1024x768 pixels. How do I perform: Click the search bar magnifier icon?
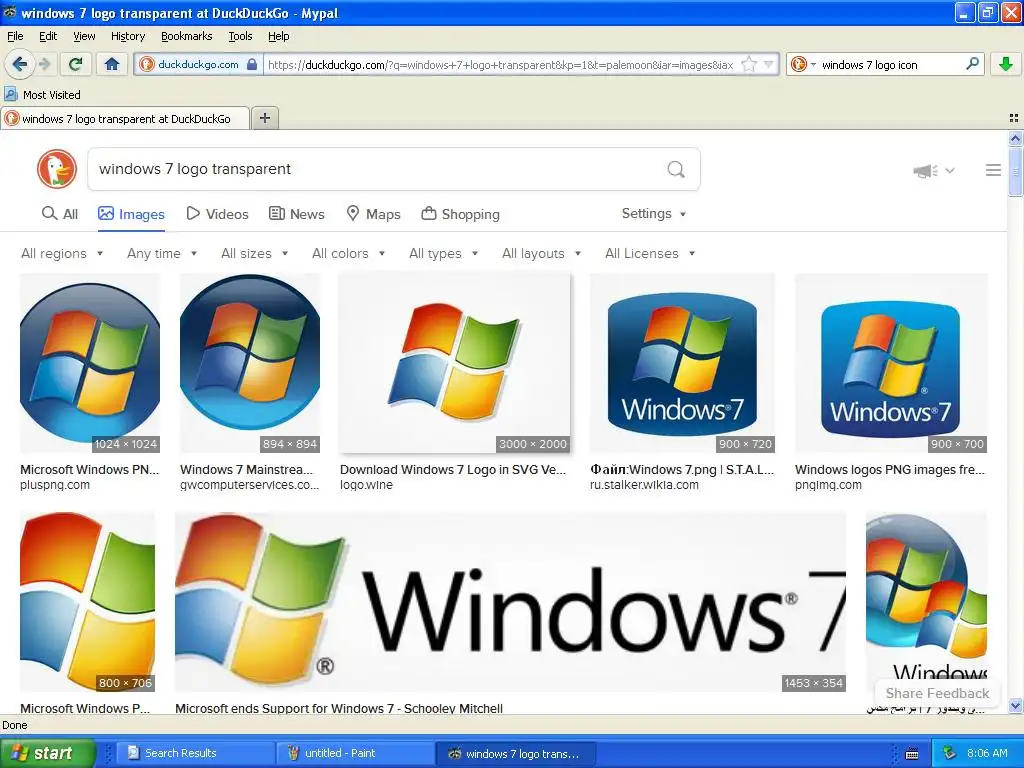(972, 64)
